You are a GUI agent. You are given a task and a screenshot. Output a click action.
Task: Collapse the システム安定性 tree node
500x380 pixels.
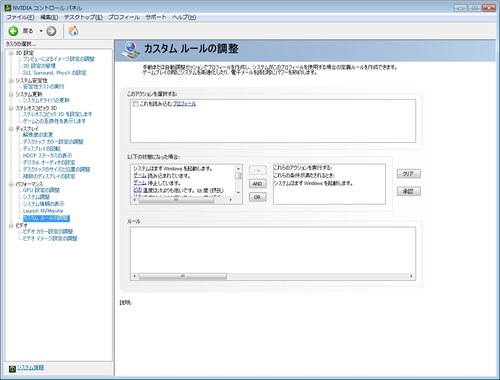click(11, 81)
